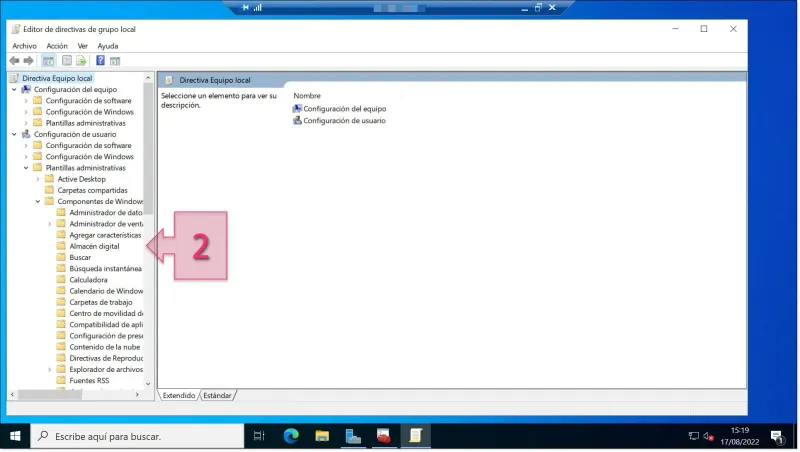Click tree pane vertical scrollbar up arrow
800x452 pixels.
click(x=148, y=78)
